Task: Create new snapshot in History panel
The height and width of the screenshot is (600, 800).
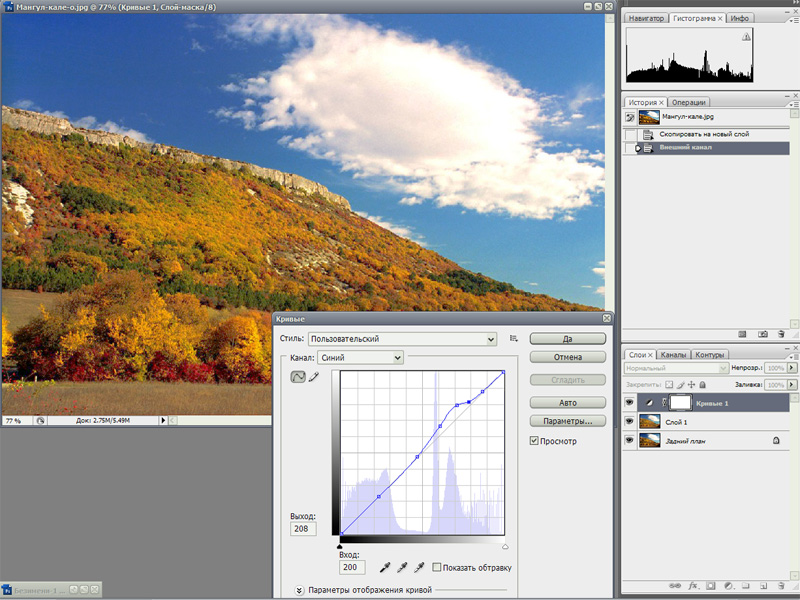Action: coord(762,333)
